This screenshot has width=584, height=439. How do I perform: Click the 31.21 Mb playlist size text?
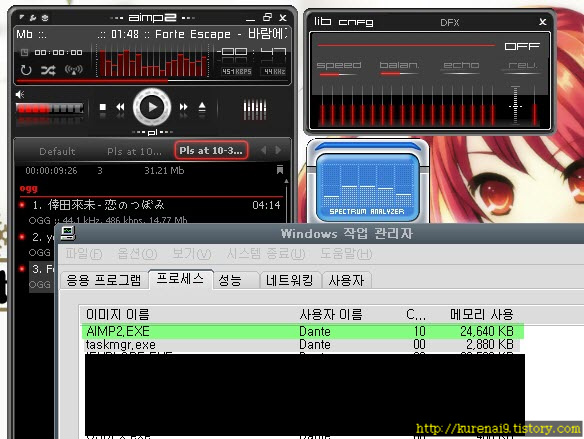[164, 171]
